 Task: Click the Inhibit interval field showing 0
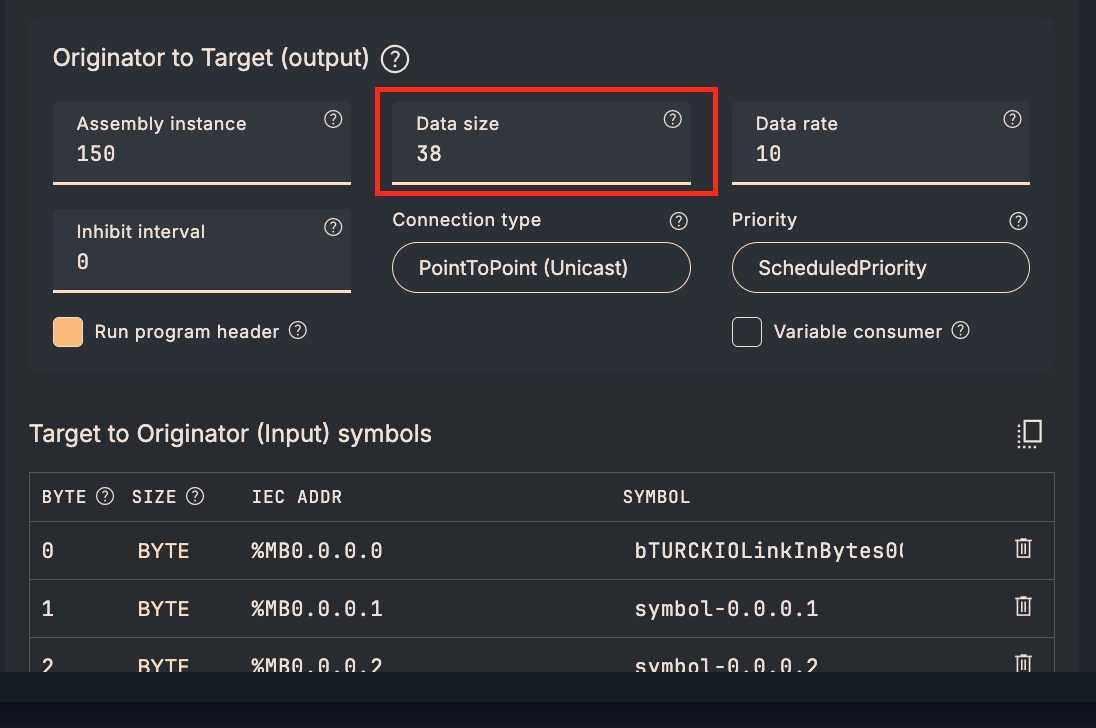pyautogui.click(x=200, y=262)
